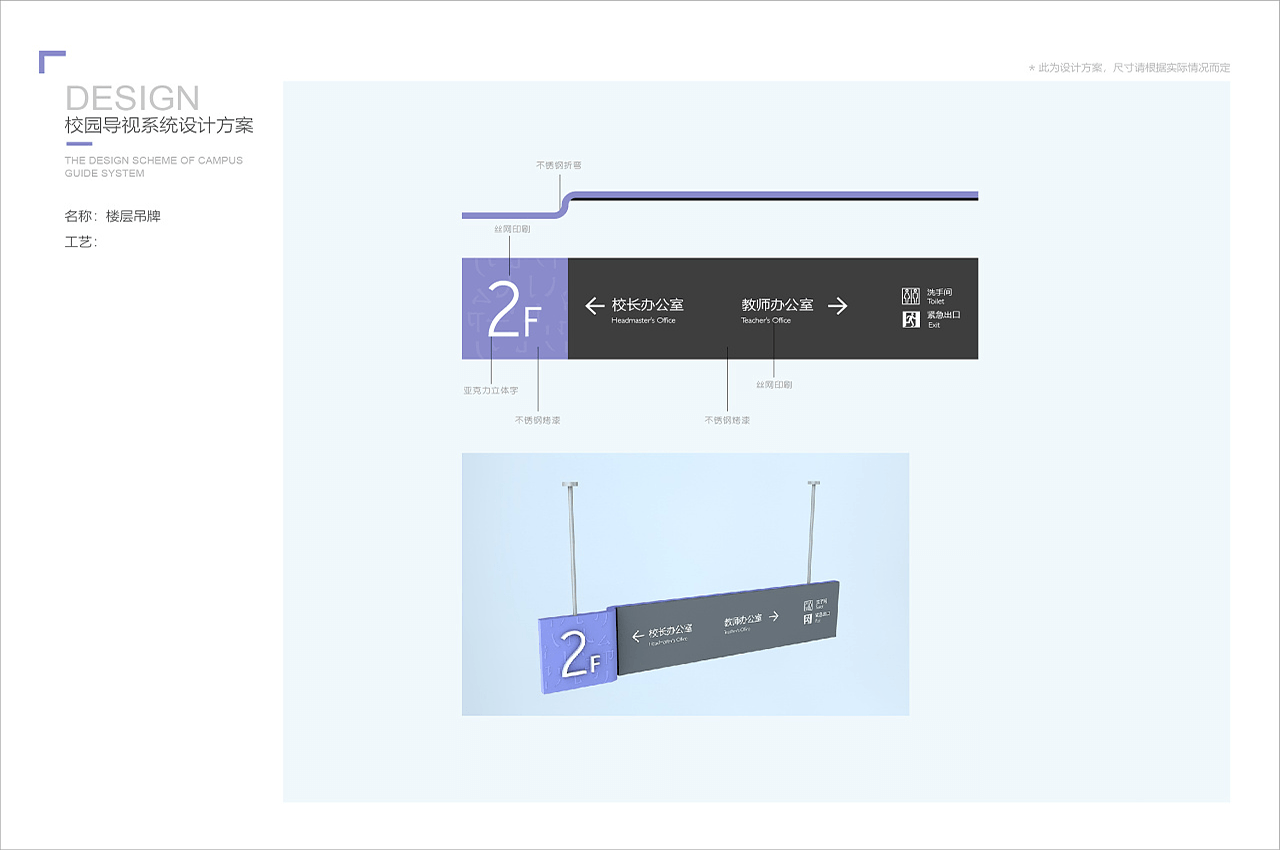1280x850 pixels.
Task: Click the 不锈钢烤漆 label under the dark panel
Action: [x=727, y=420]
